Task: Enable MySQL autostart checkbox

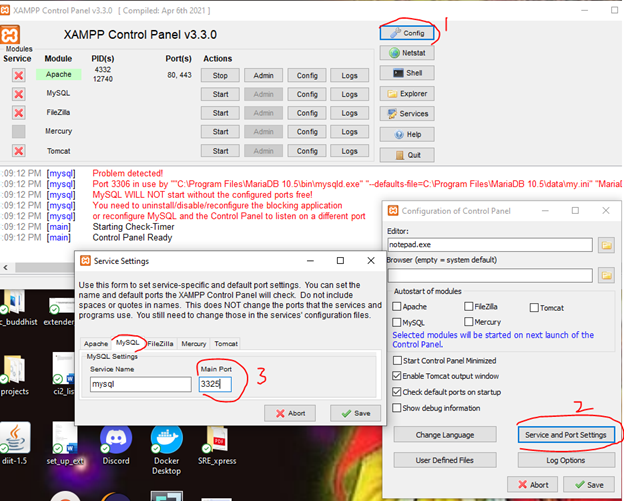Action: (397, 322)
